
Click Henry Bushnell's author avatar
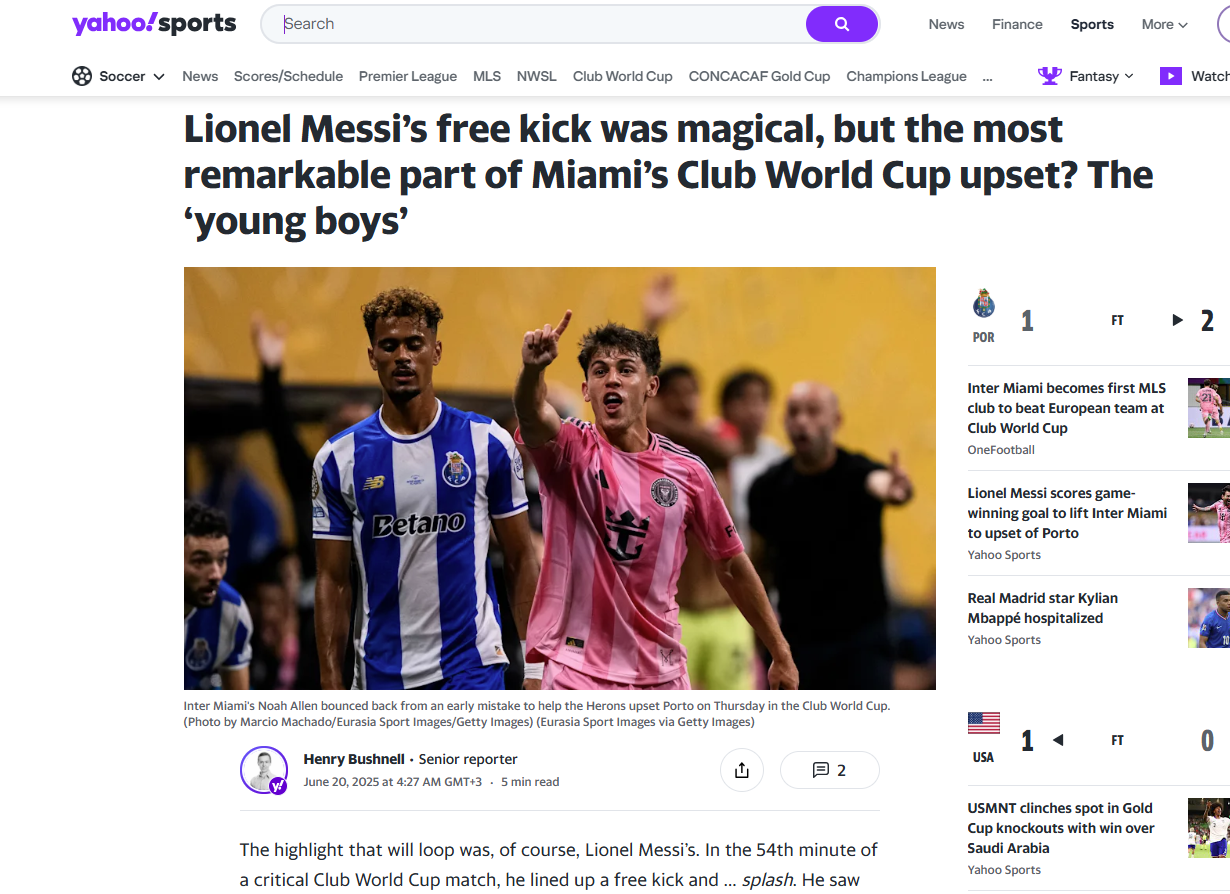tap(264, 770)
